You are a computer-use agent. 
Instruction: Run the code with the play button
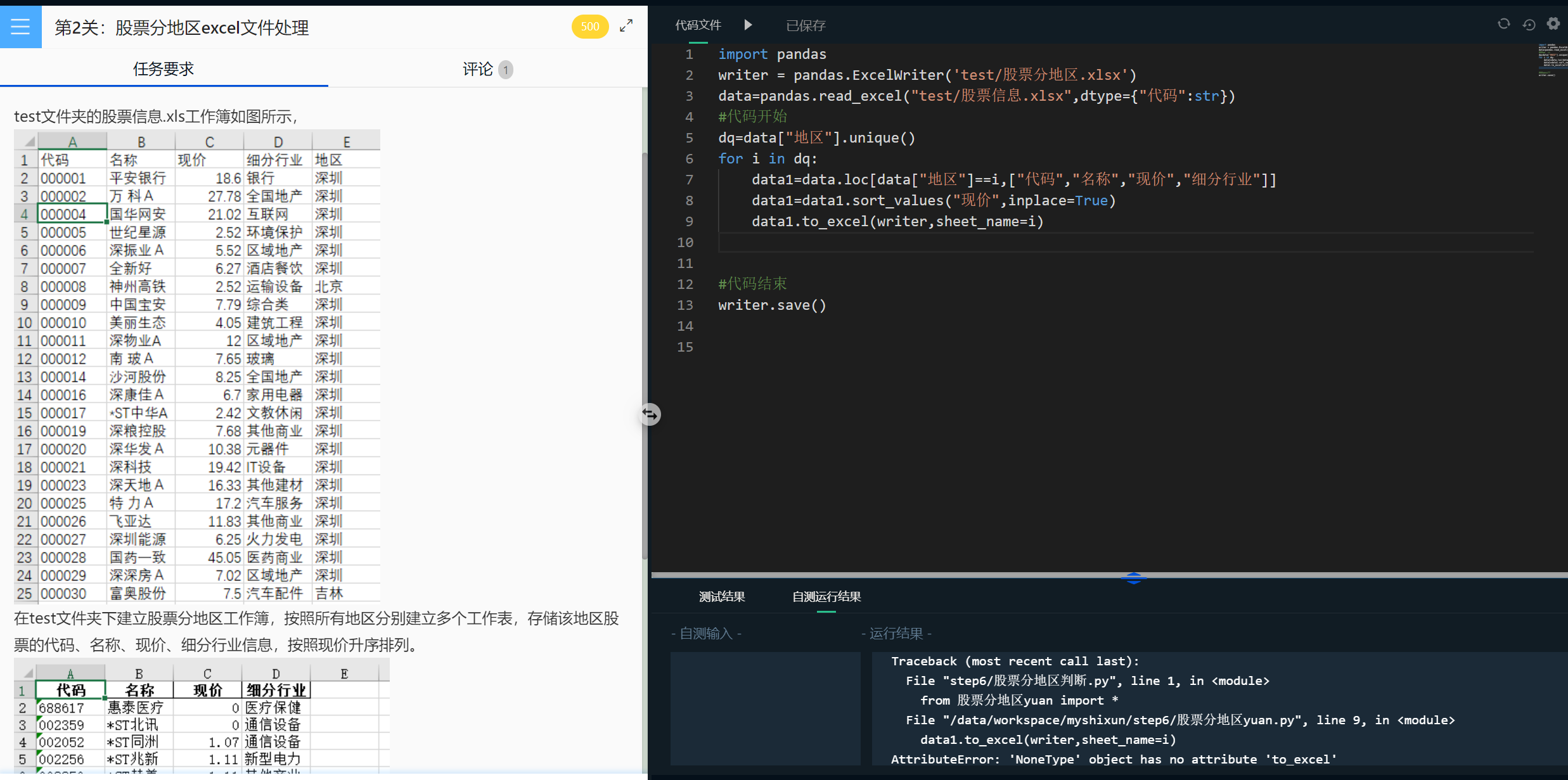(x=748, y=25)
